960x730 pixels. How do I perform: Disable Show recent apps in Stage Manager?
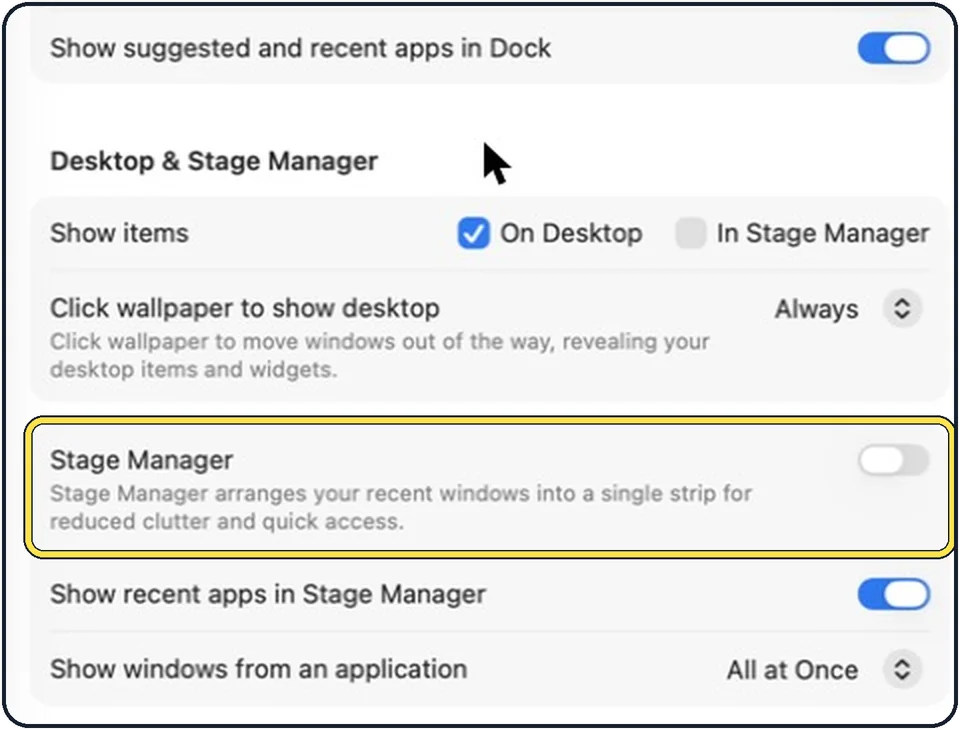(x=893, y=594)
